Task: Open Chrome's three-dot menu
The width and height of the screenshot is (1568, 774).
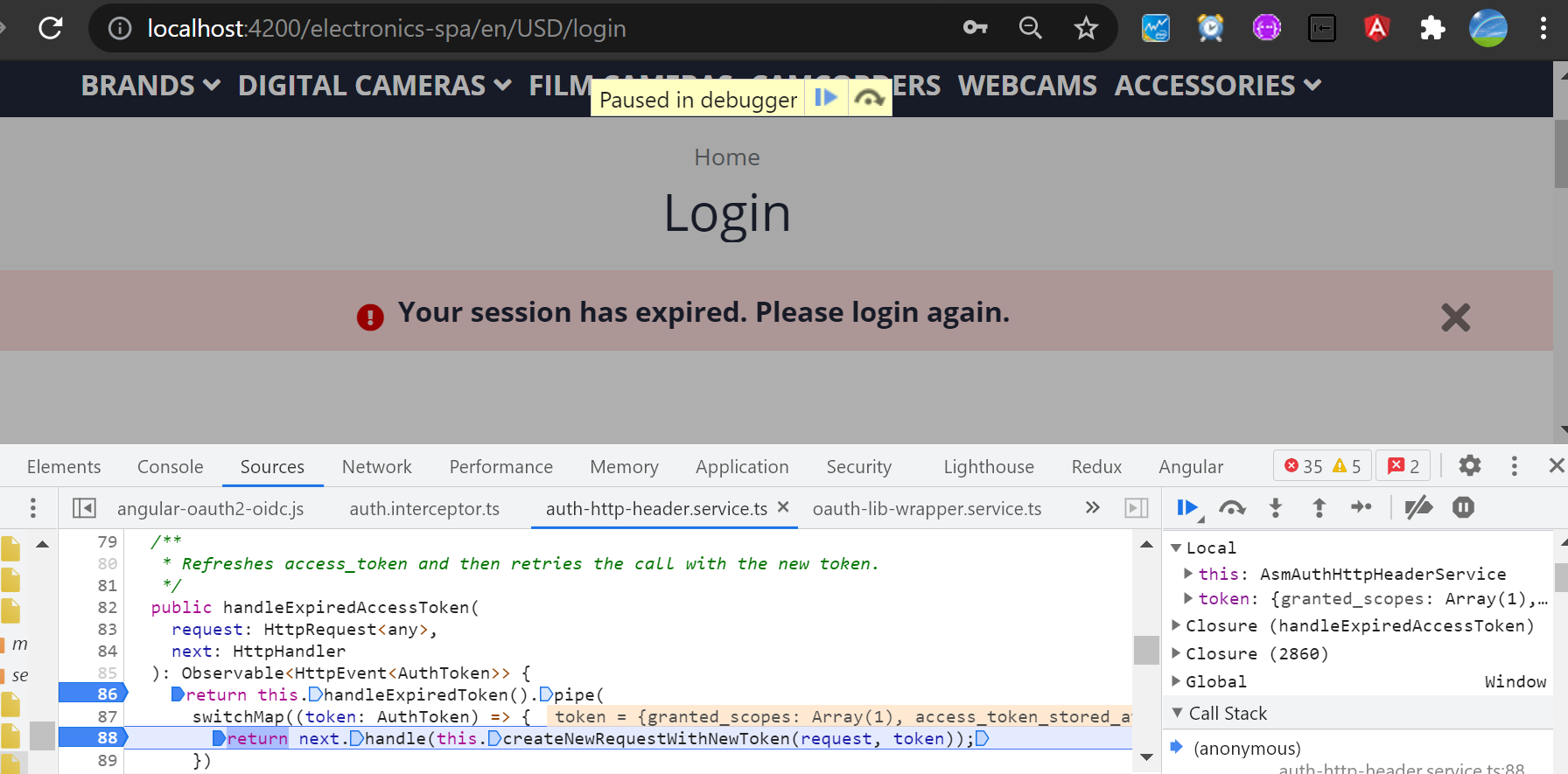Action: pos(1543,28)
